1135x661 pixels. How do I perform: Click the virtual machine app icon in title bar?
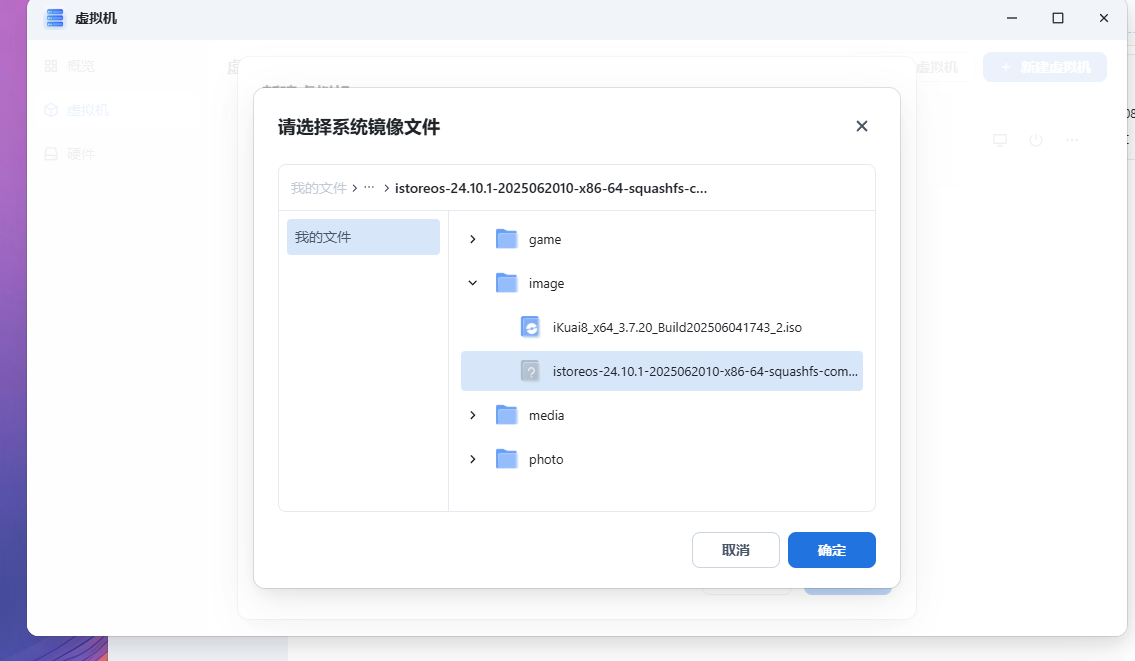[x=55, y=18]
